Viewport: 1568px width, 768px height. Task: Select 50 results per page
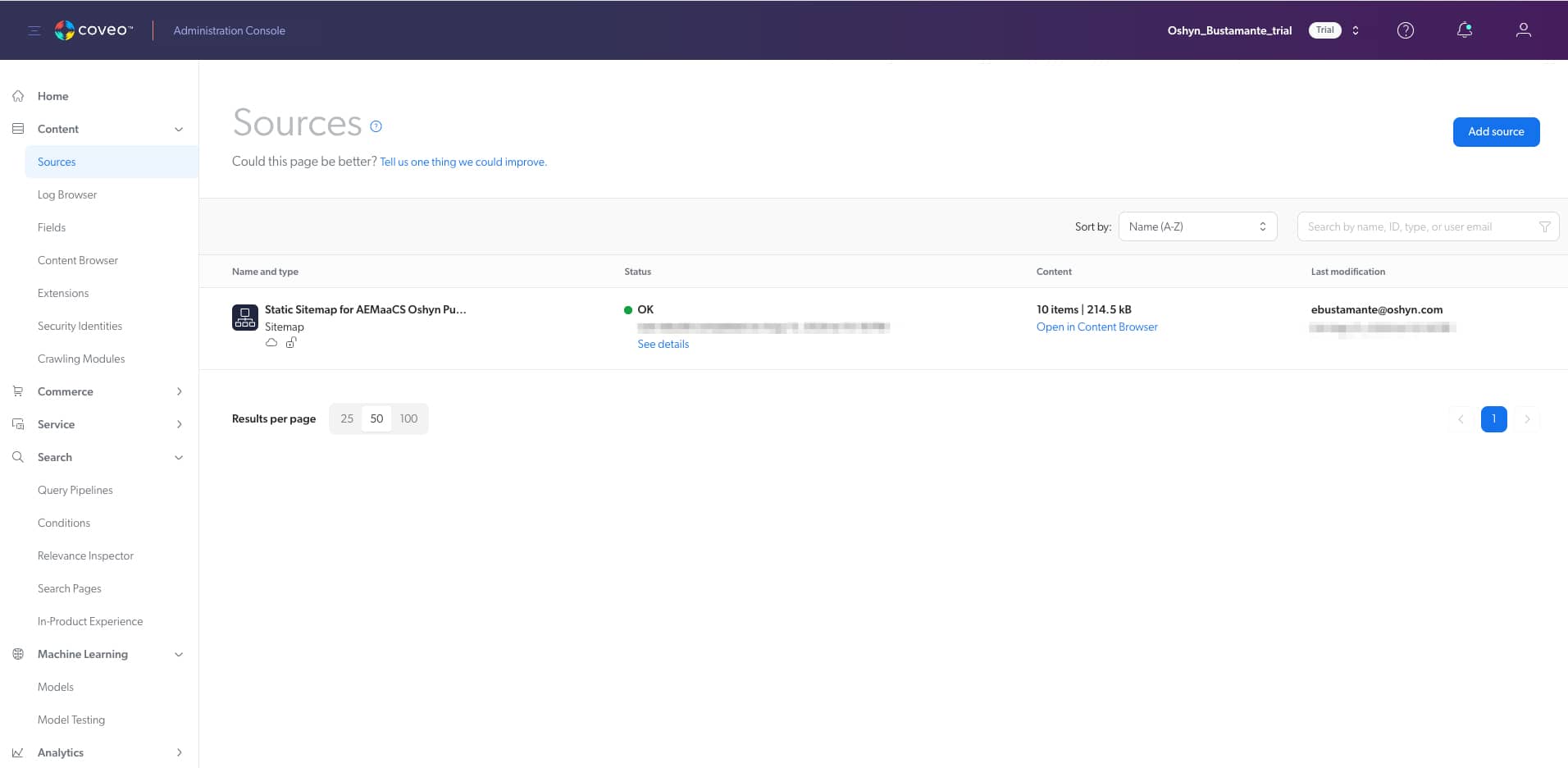(x=376, y=418)
